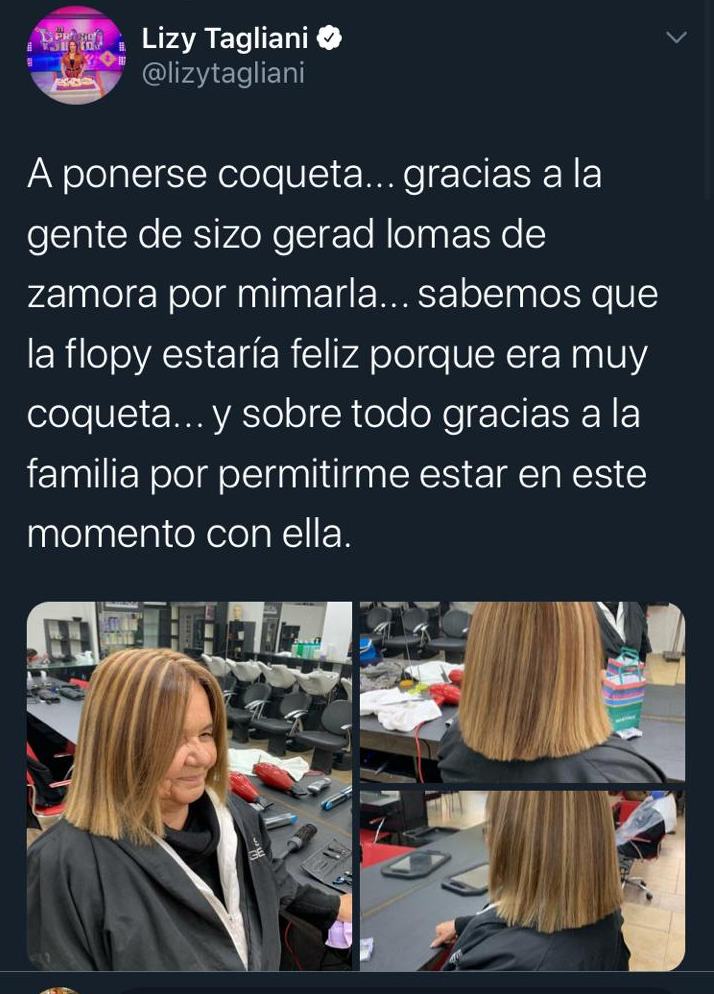Click the thin scrollbar at the right edge
Viewport: 714px width, 994px height.
pos(708,101)
